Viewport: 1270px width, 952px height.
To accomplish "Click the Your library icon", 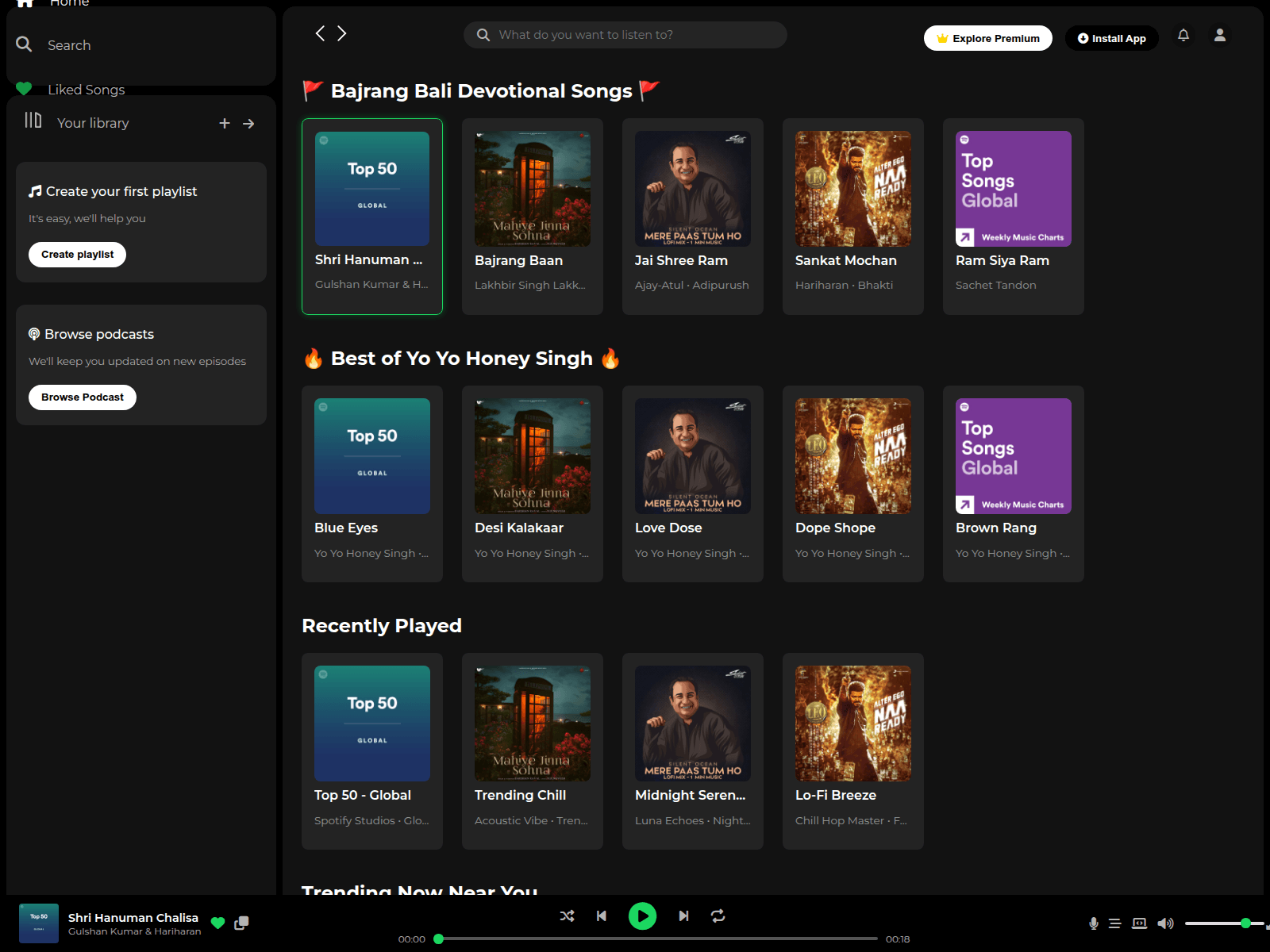I will (x=33, y=121).
